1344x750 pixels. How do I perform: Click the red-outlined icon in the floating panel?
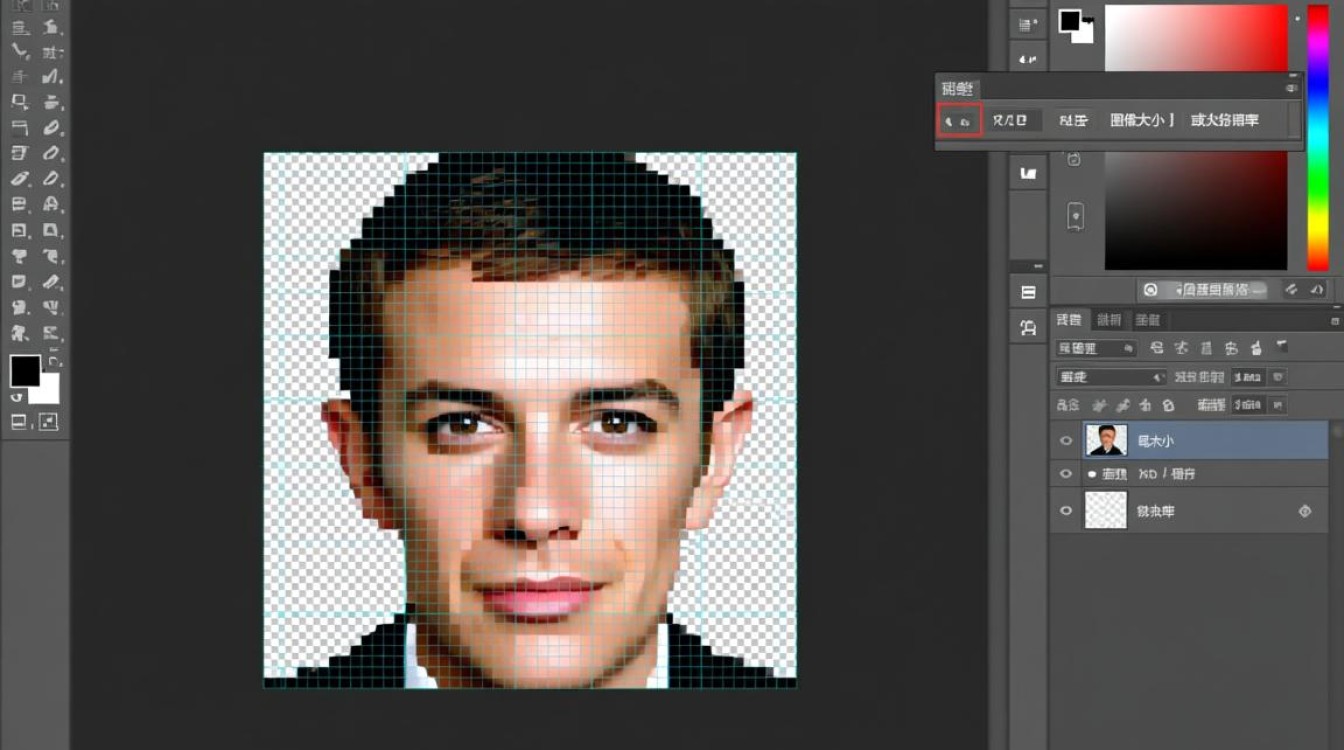click(959, 121)
